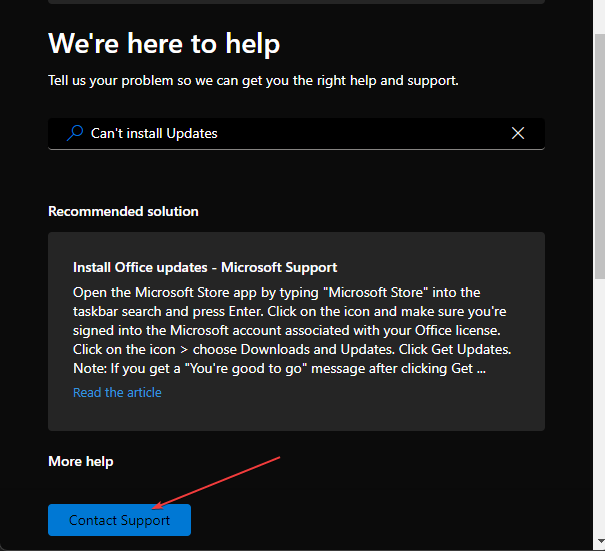Click the Tell us your problem subtitle text
Image resolution: width=605 pixels, height=551 pixels.
click(253, 80)
